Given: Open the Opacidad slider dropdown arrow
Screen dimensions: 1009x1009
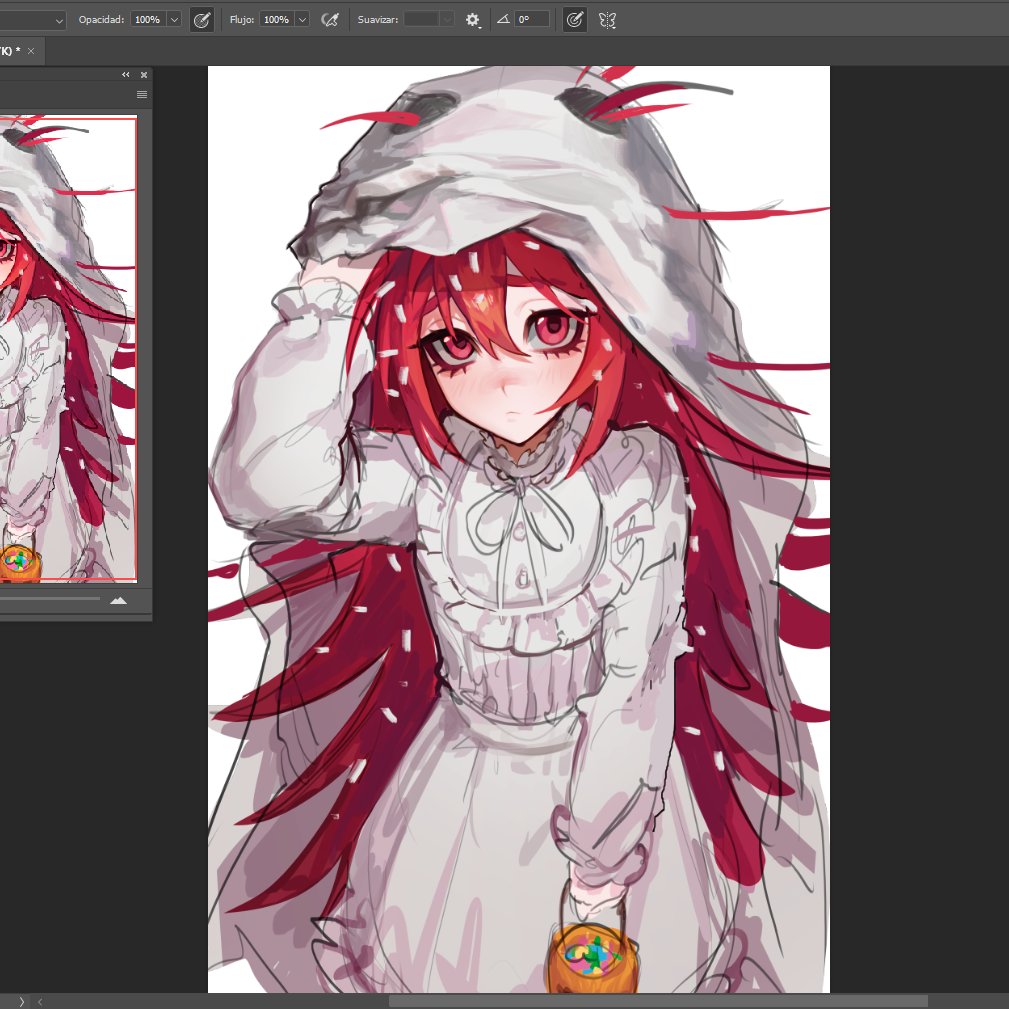Looking at the screenshot, I should (x=174, y=19).
